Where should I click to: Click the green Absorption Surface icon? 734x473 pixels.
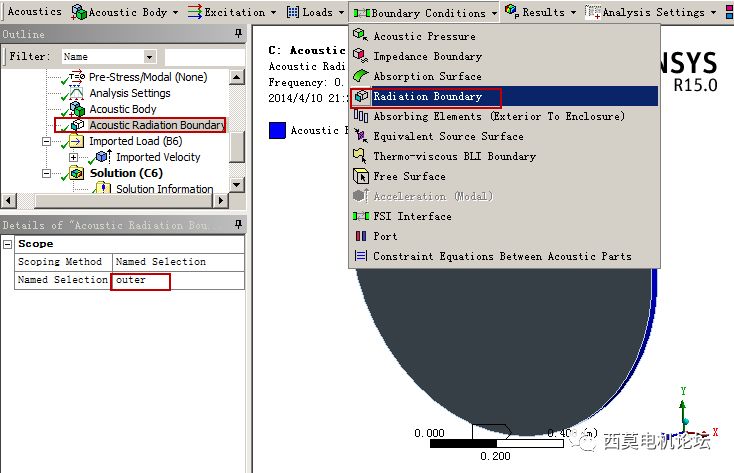click(360, 75)
